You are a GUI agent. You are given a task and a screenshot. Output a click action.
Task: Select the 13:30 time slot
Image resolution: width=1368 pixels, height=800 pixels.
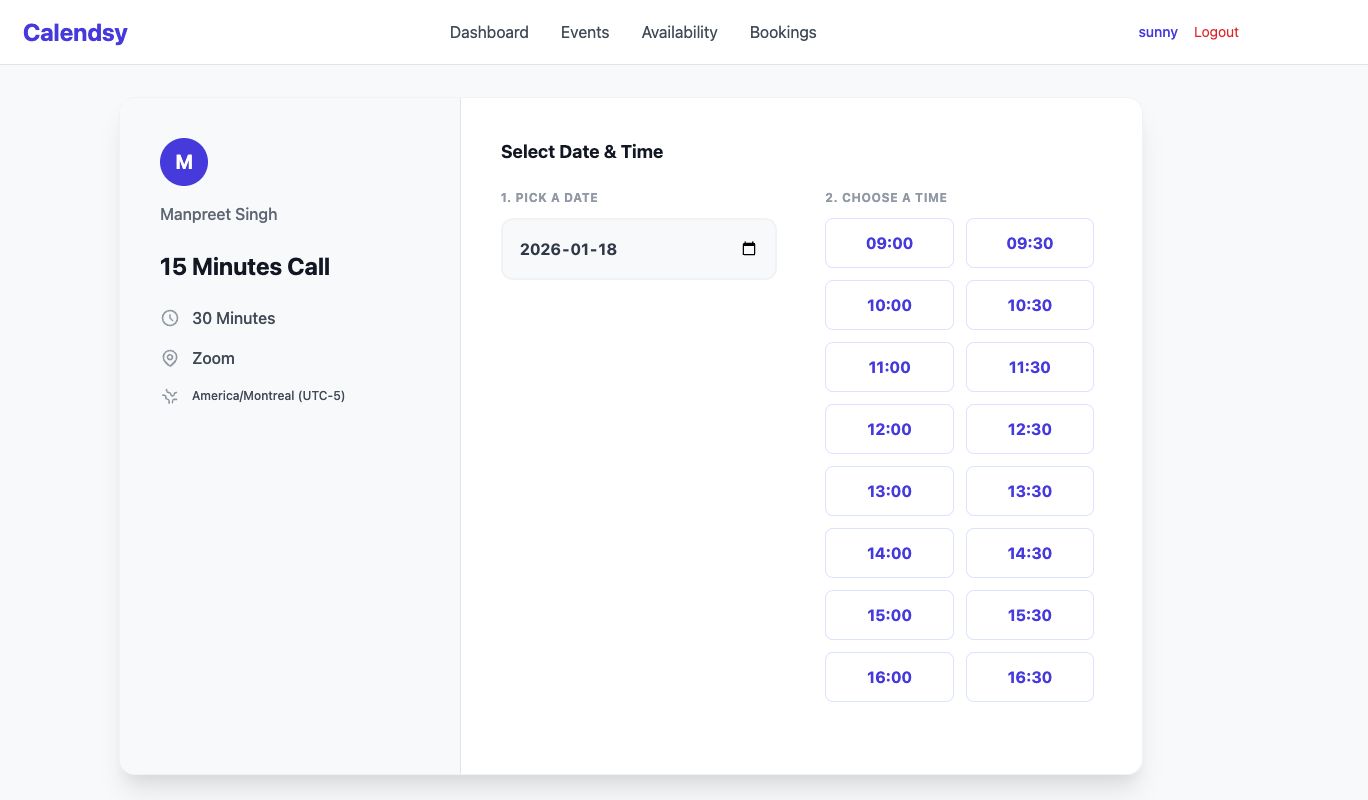(1030, 491)
